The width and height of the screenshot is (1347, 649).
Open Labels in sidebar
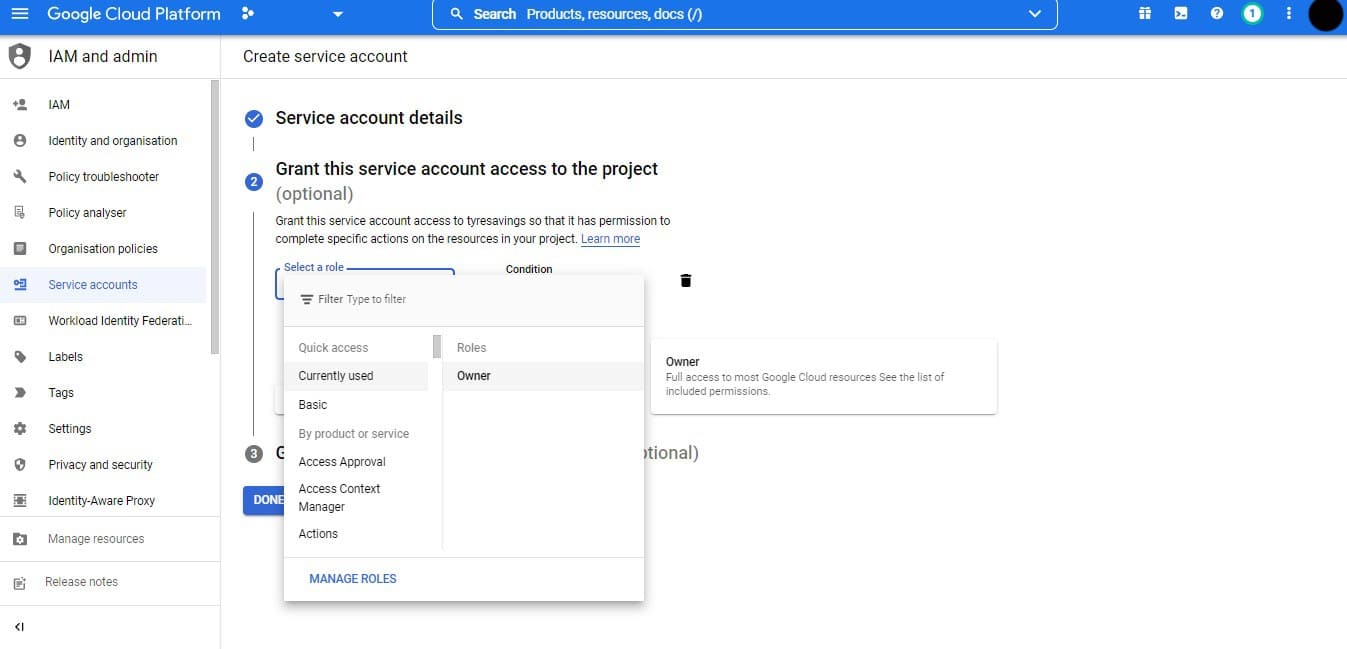[x=66, y=357]
